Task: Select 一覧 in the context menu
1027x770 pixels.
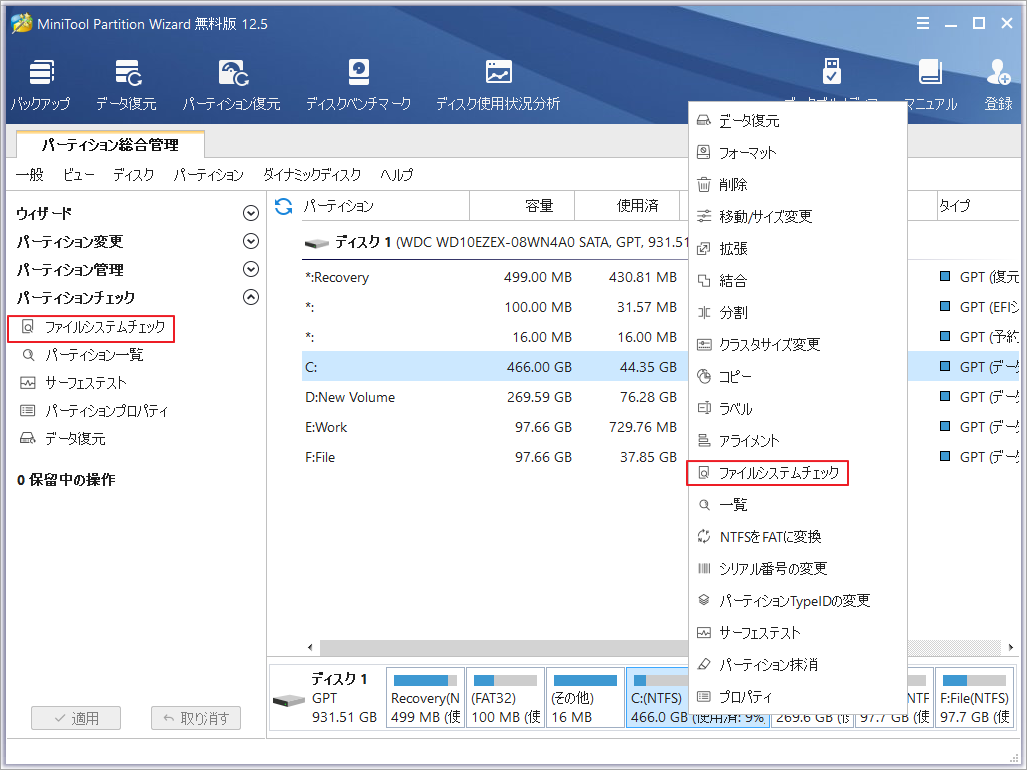Action: (798, 505)
